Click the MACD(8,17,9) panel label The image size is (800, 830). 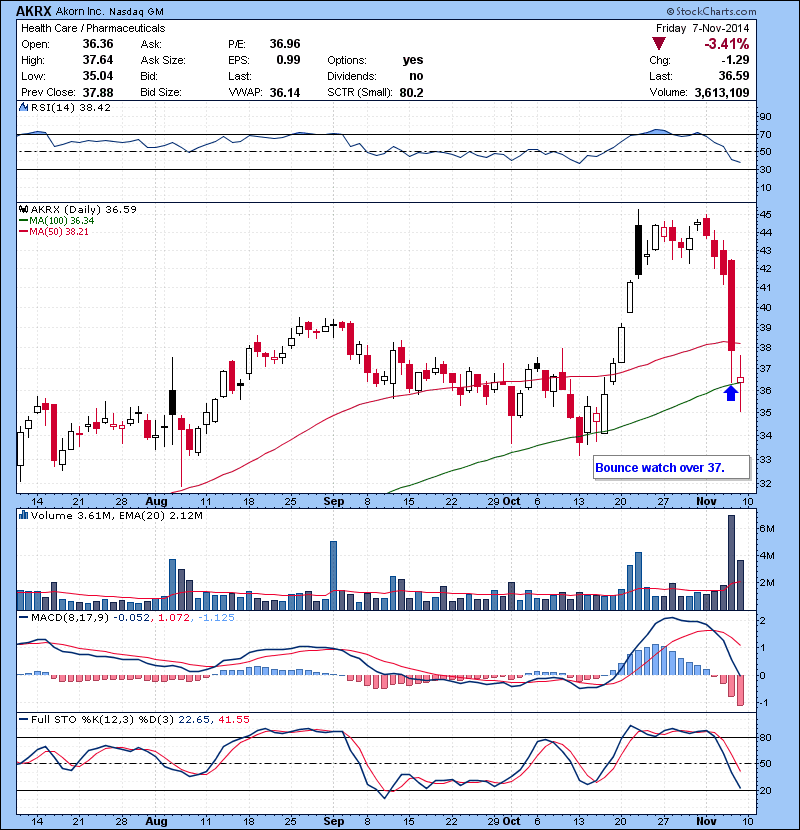70,617
